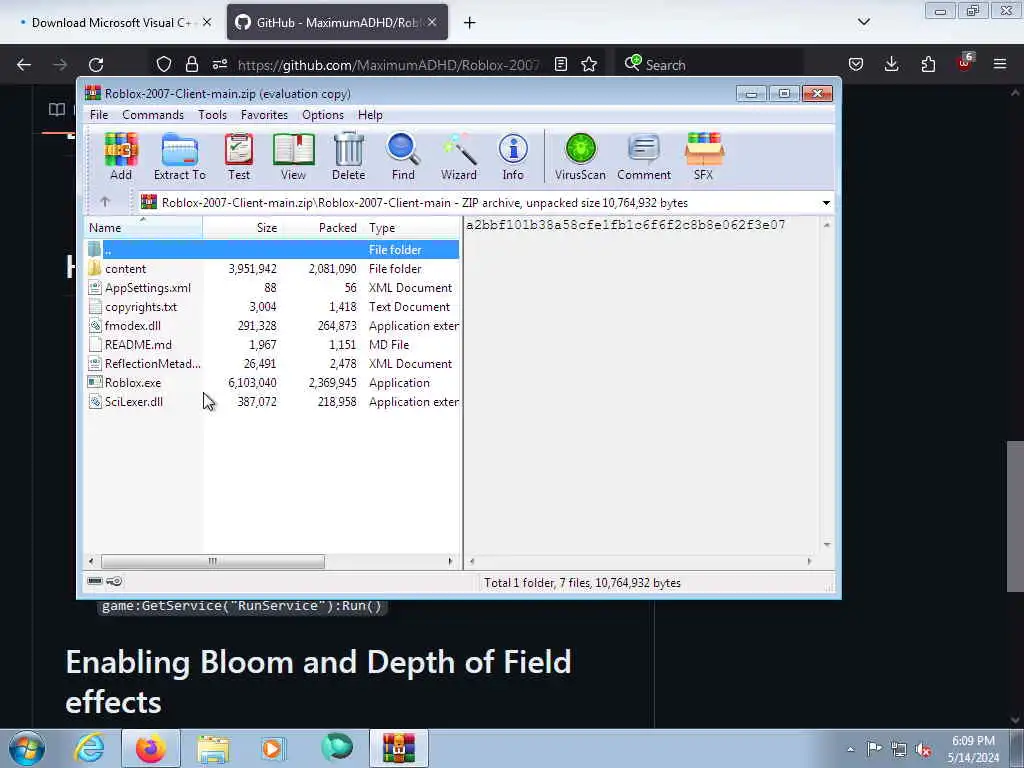1024x768 pixels.
Task: Click the comment pane down scroll arrow
Action: tap(827, 545)
